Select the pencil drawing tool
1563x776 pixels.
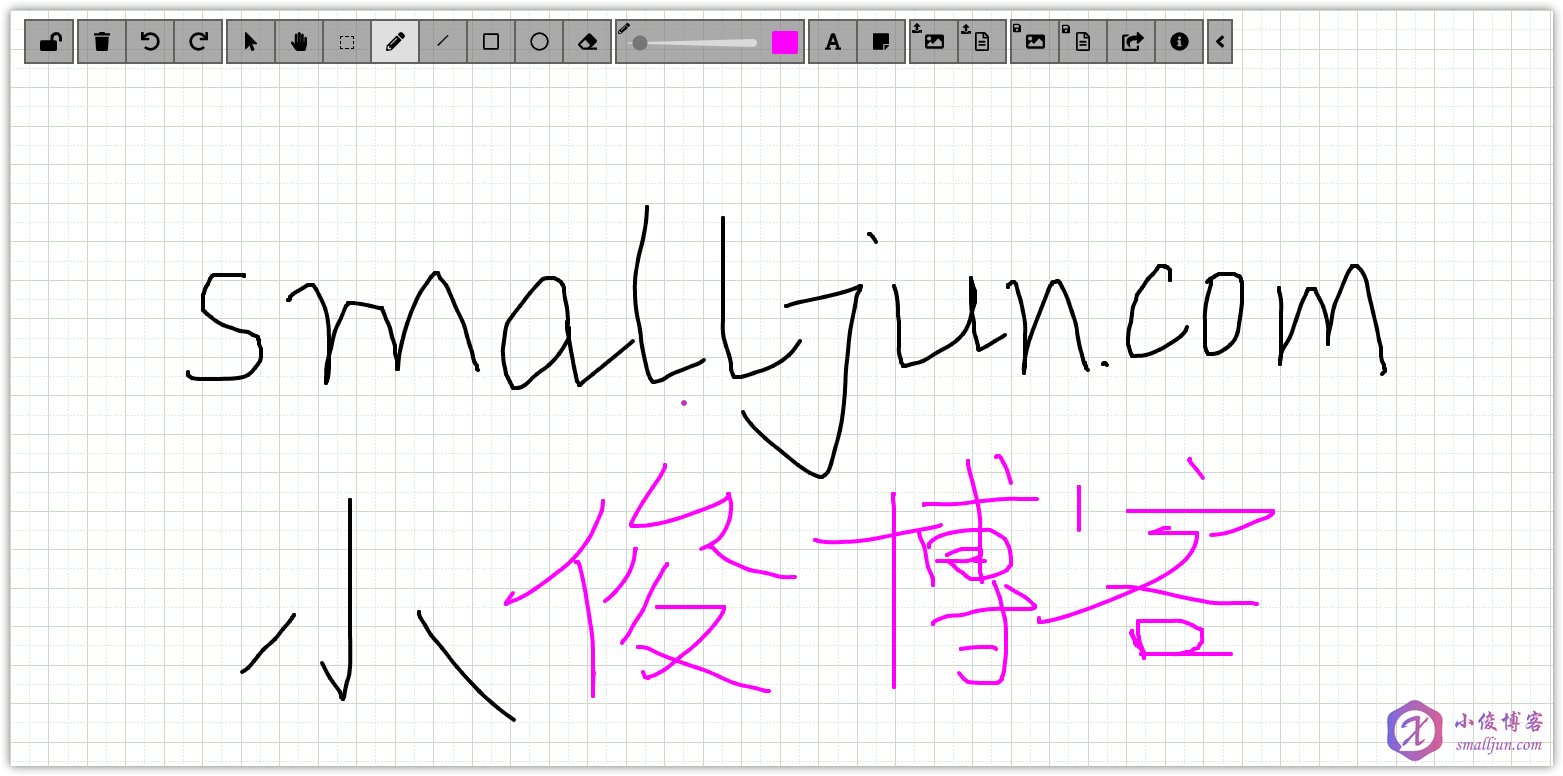(x=395, y=42)
